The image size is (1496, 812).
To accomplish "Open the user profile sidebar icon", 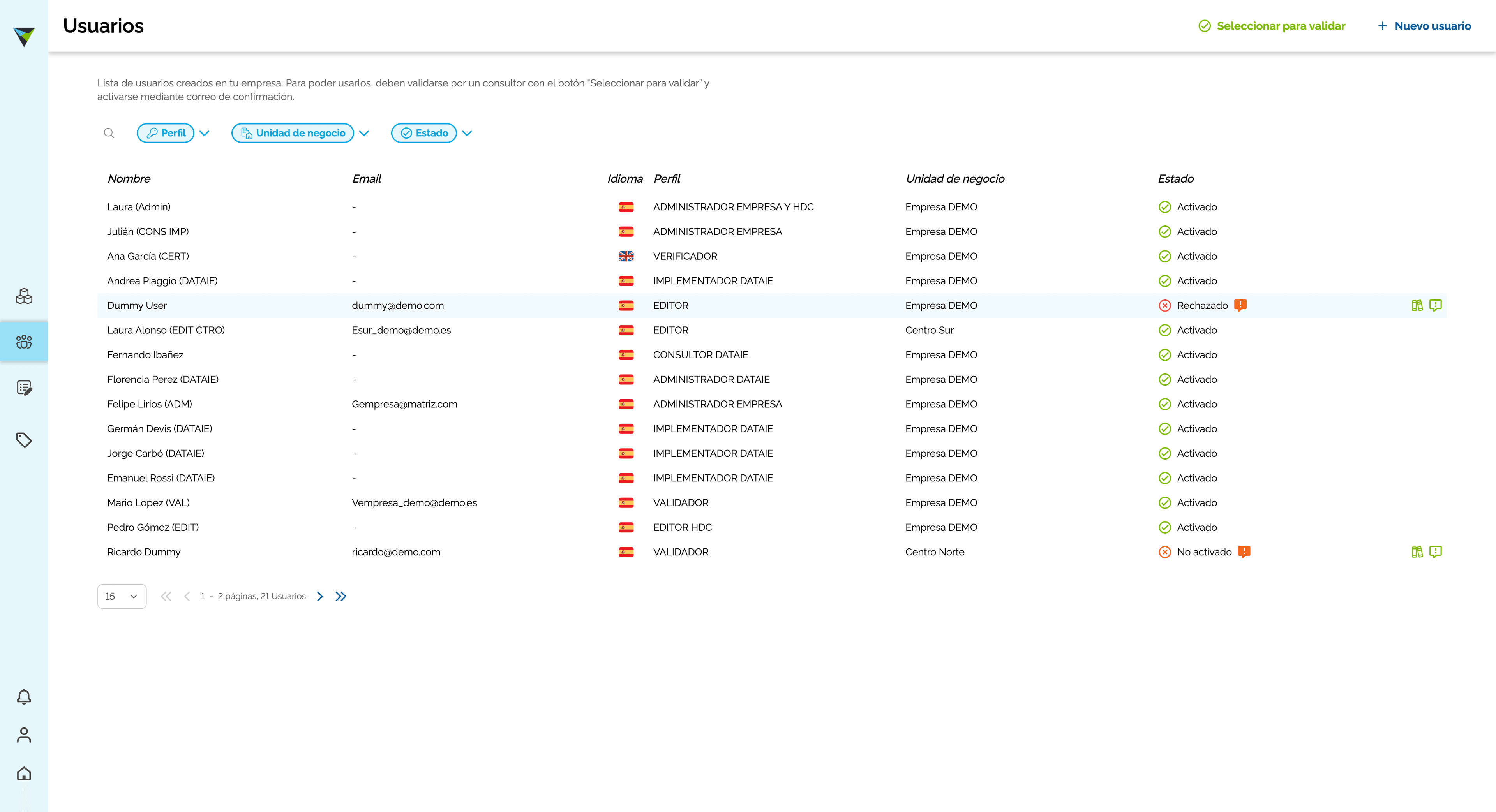I will pos(24,735).
